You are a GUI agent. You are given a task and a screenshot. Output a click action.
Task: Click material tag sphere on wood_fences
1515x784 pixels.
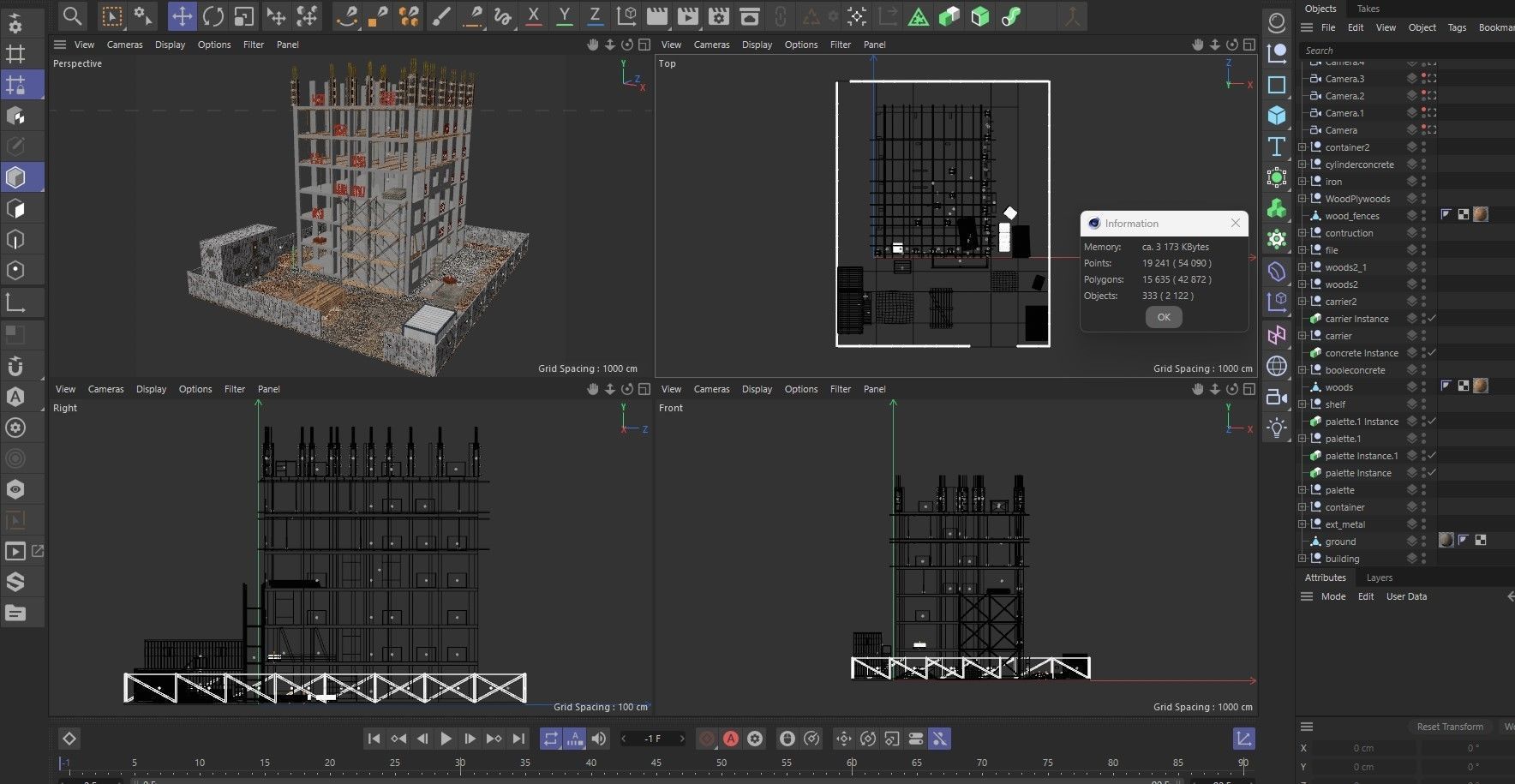(1480, 214)
